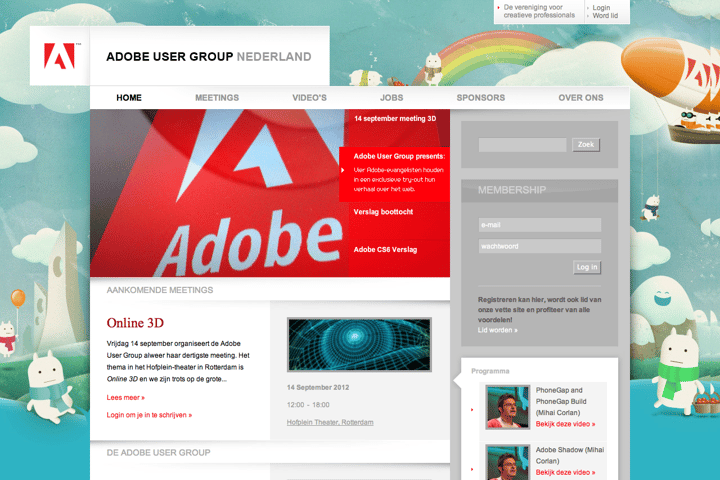The height and width of the screenshot is (480, 720).
Task: Click the 'AANKOMENDE MEETINGS' section heading
Action: click(x=160, y=290)
